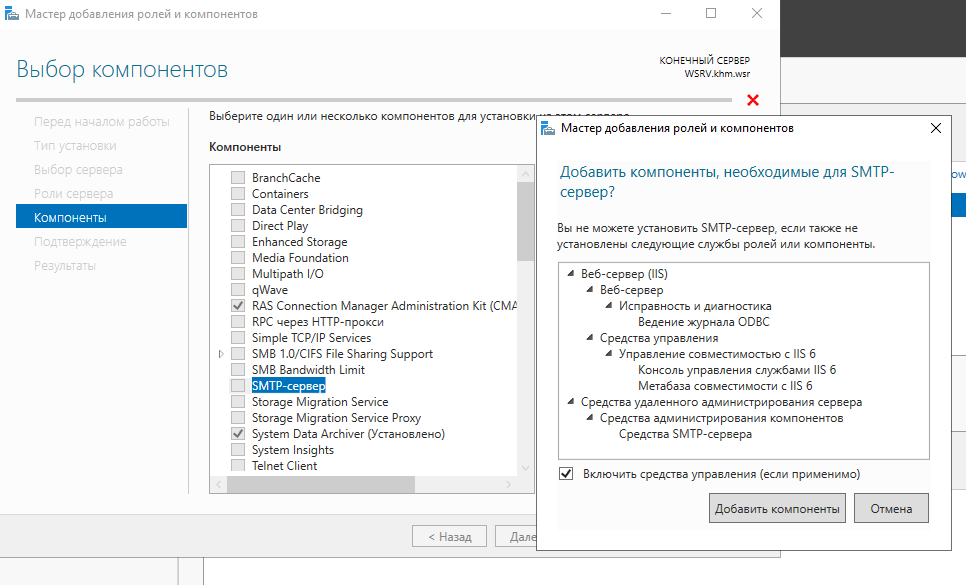Select Media Foundation checkbox
Viewport: 966px width, 585px height.
(238, 257)
